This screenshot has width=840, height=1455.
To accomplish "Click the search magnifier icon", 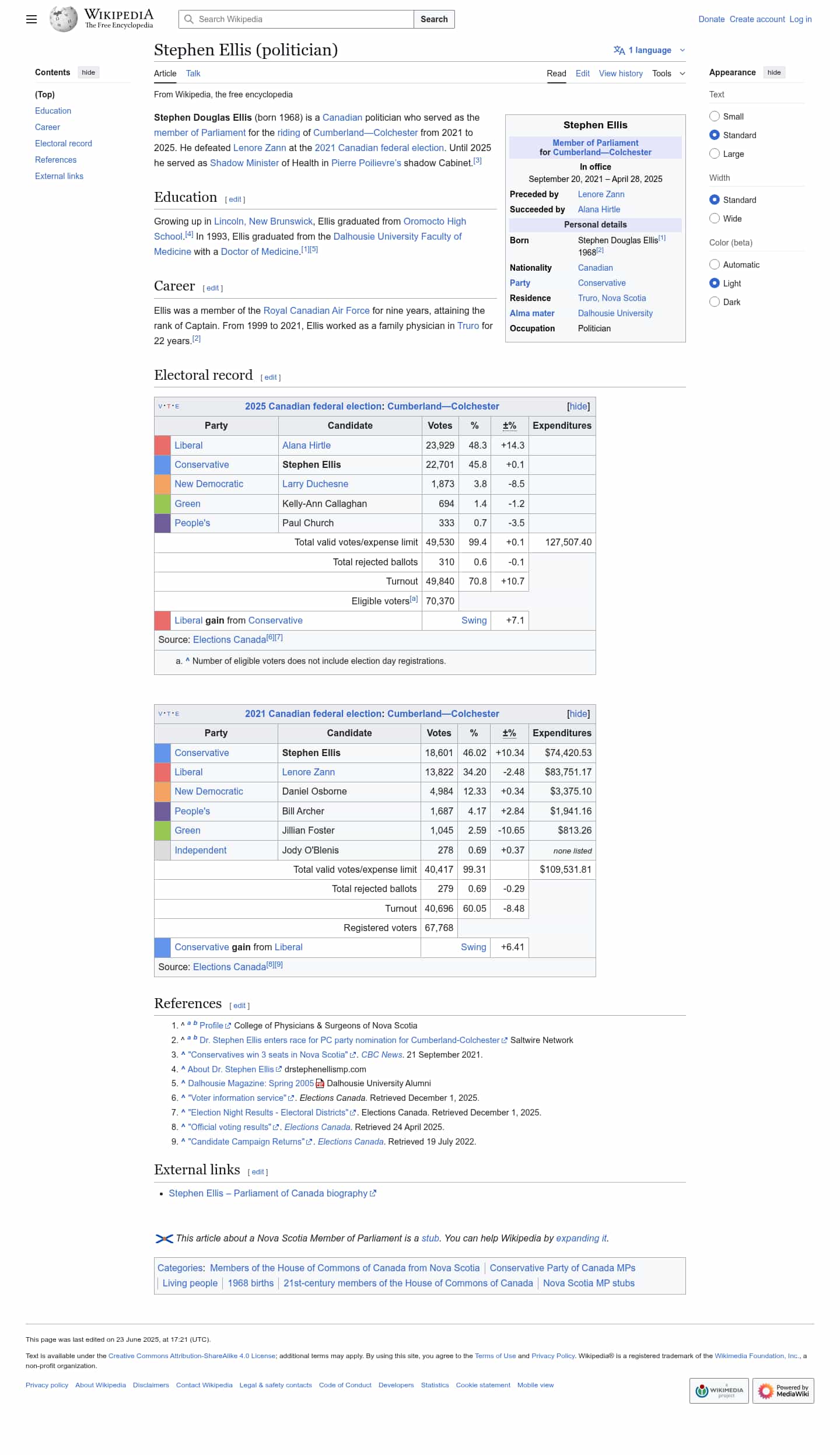I will [189, 19].
